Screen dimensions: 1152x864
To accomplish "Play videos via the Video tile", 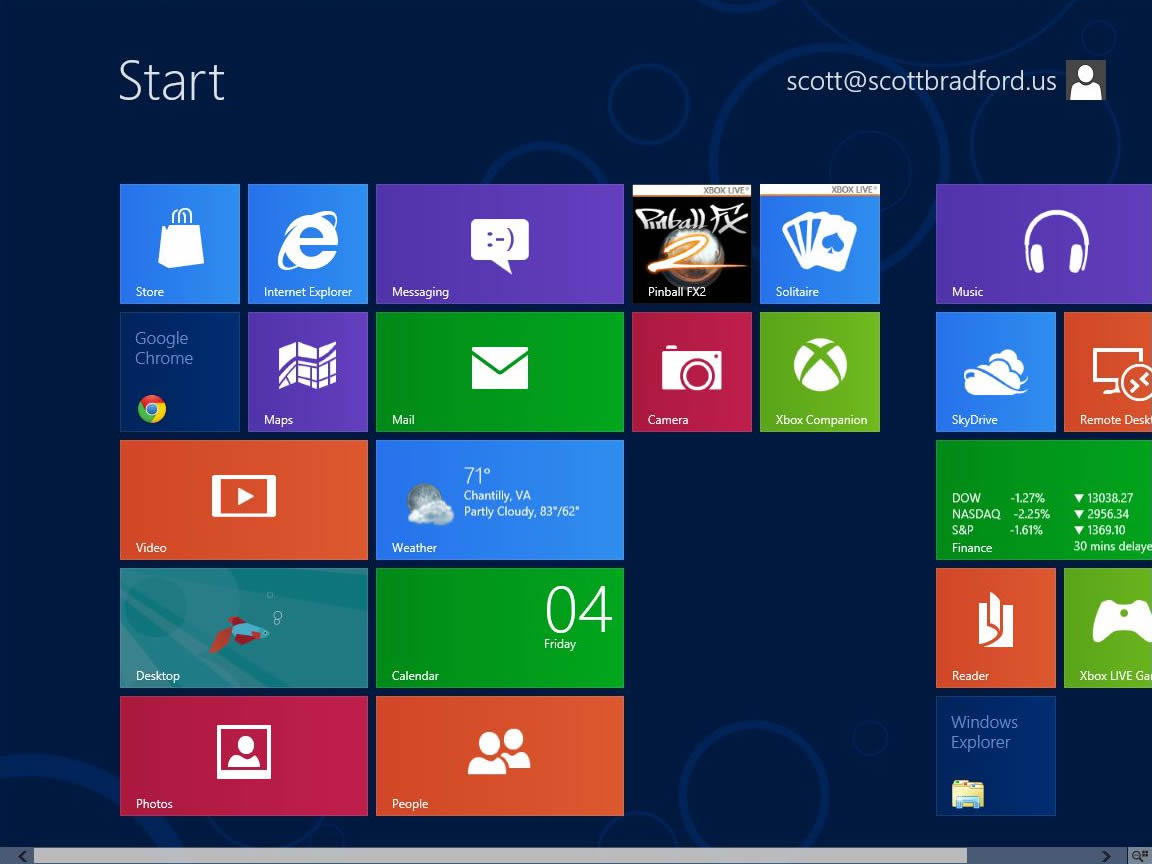I will coord(244,500).
